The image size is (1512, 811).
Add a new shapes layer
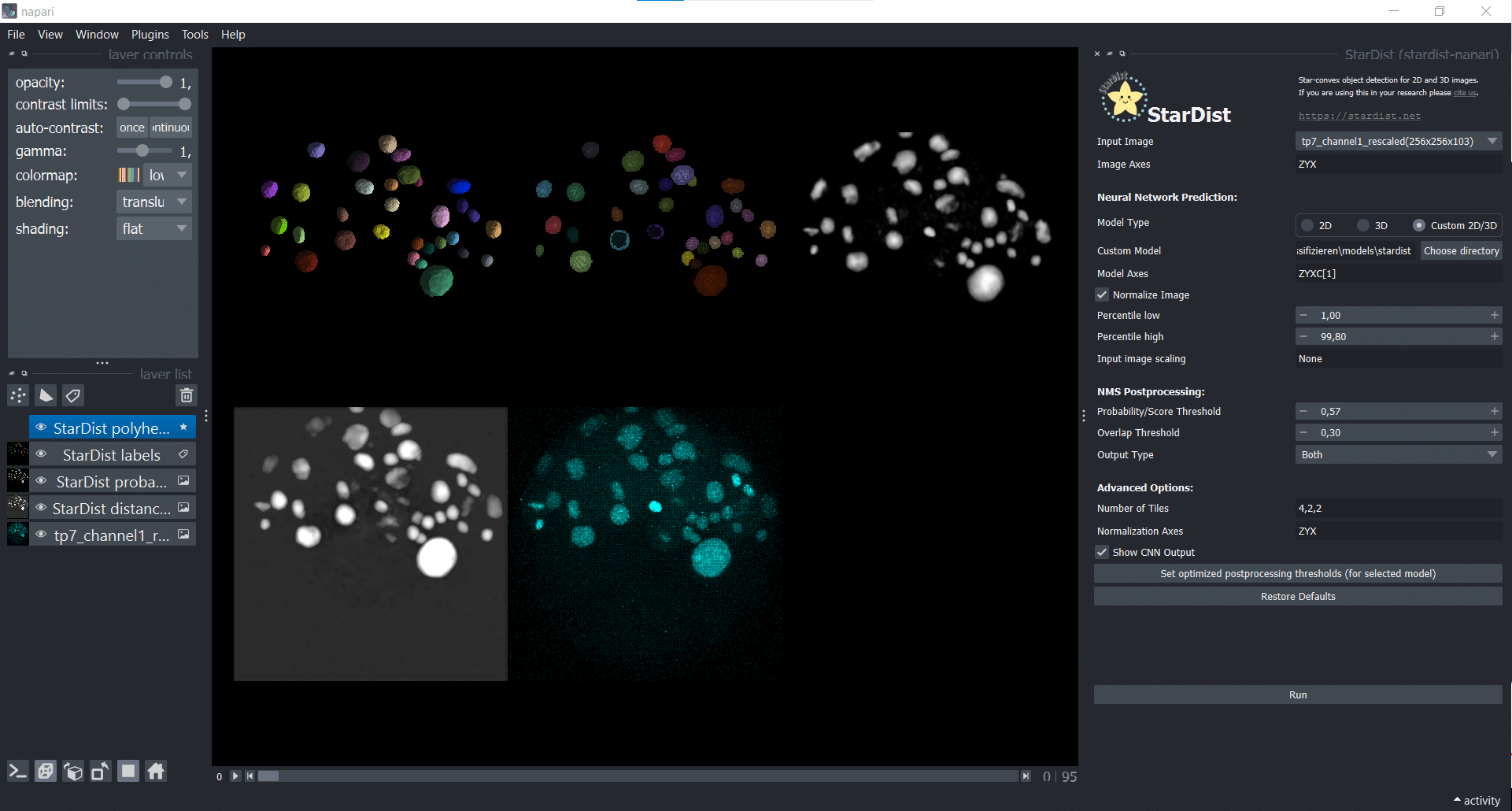(x=46, y=395)
